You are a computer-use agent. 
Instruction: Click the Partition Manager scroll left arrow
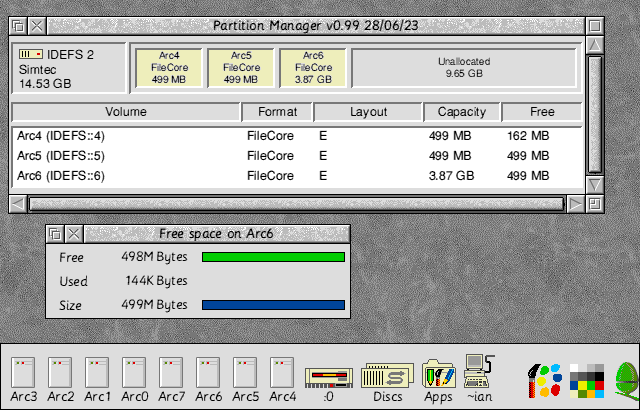(x=18, y=204)
